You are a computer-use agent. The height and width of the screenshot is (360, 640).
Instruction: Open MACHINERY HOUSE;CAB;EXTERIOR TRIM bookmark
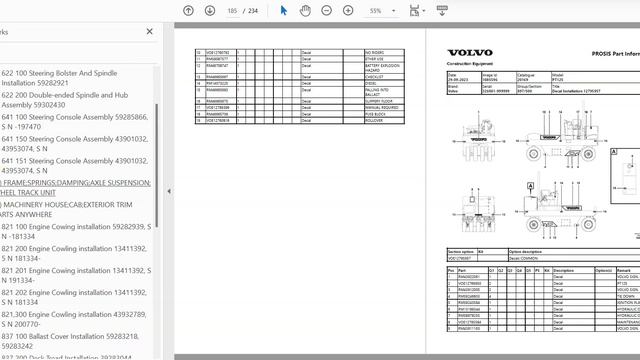[x=66, y=210]
